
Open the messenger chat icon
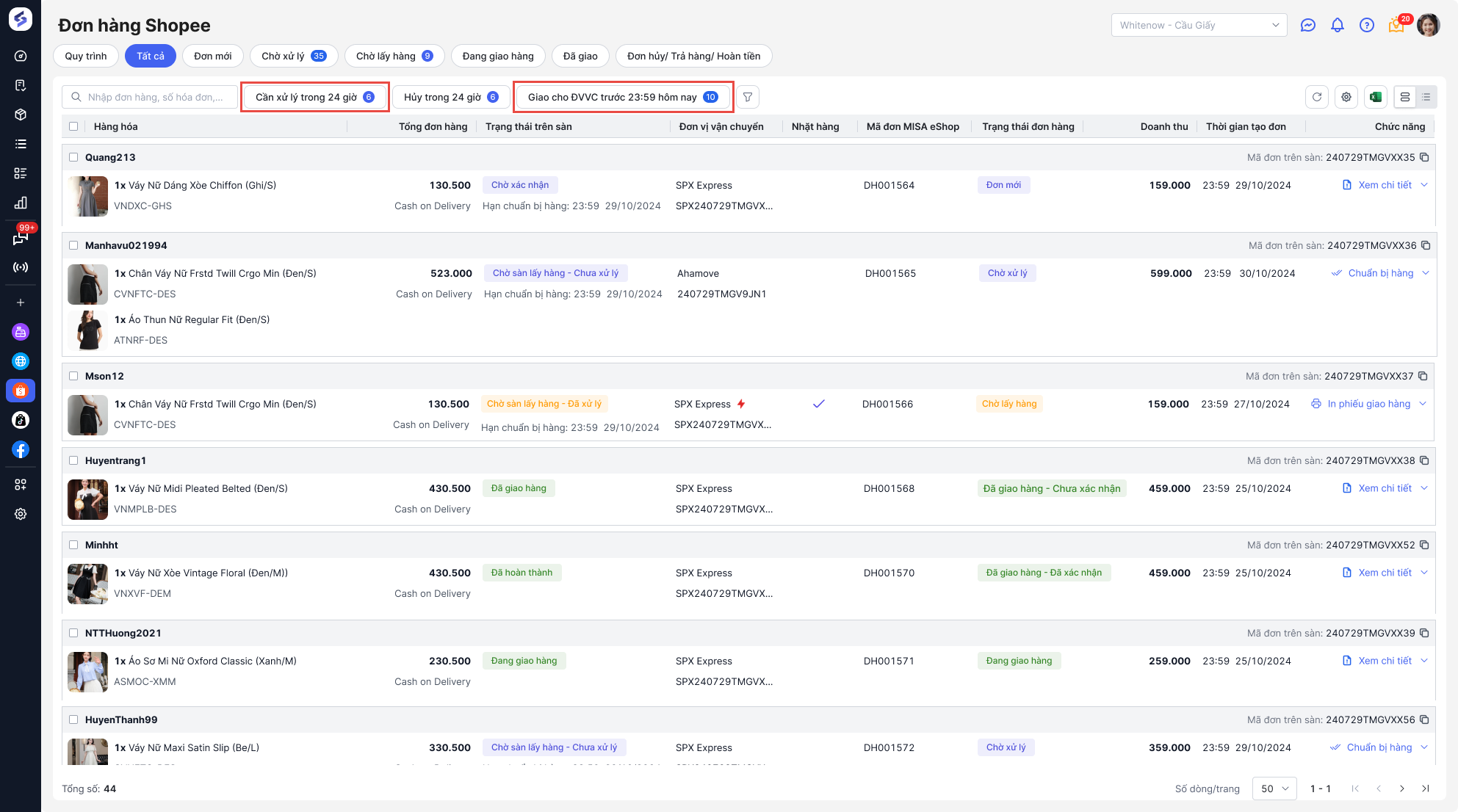pos(1307,25)
